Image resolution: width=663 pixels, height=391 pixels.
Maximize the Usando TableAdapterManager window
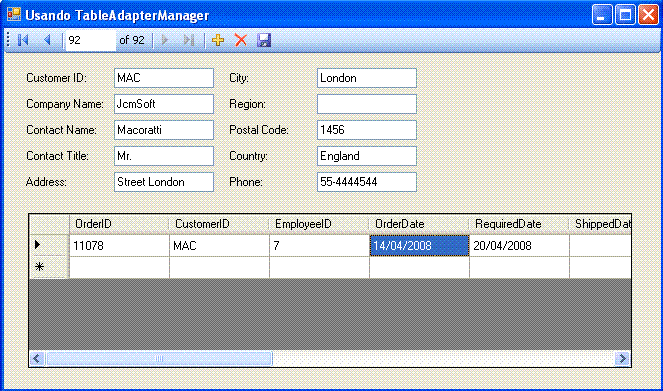pos(625,15)
